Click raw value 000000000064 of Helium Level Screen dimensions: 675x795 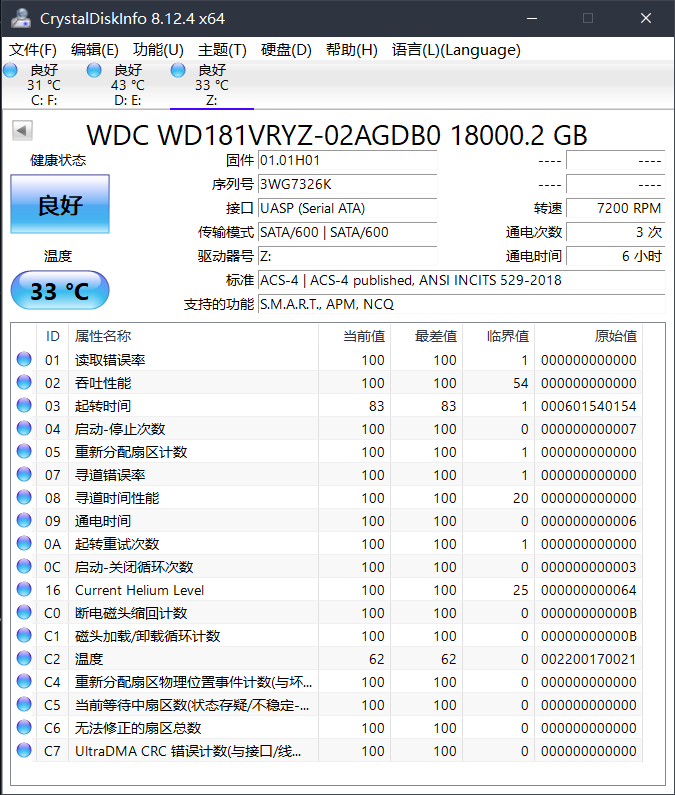tap(588, 590)
